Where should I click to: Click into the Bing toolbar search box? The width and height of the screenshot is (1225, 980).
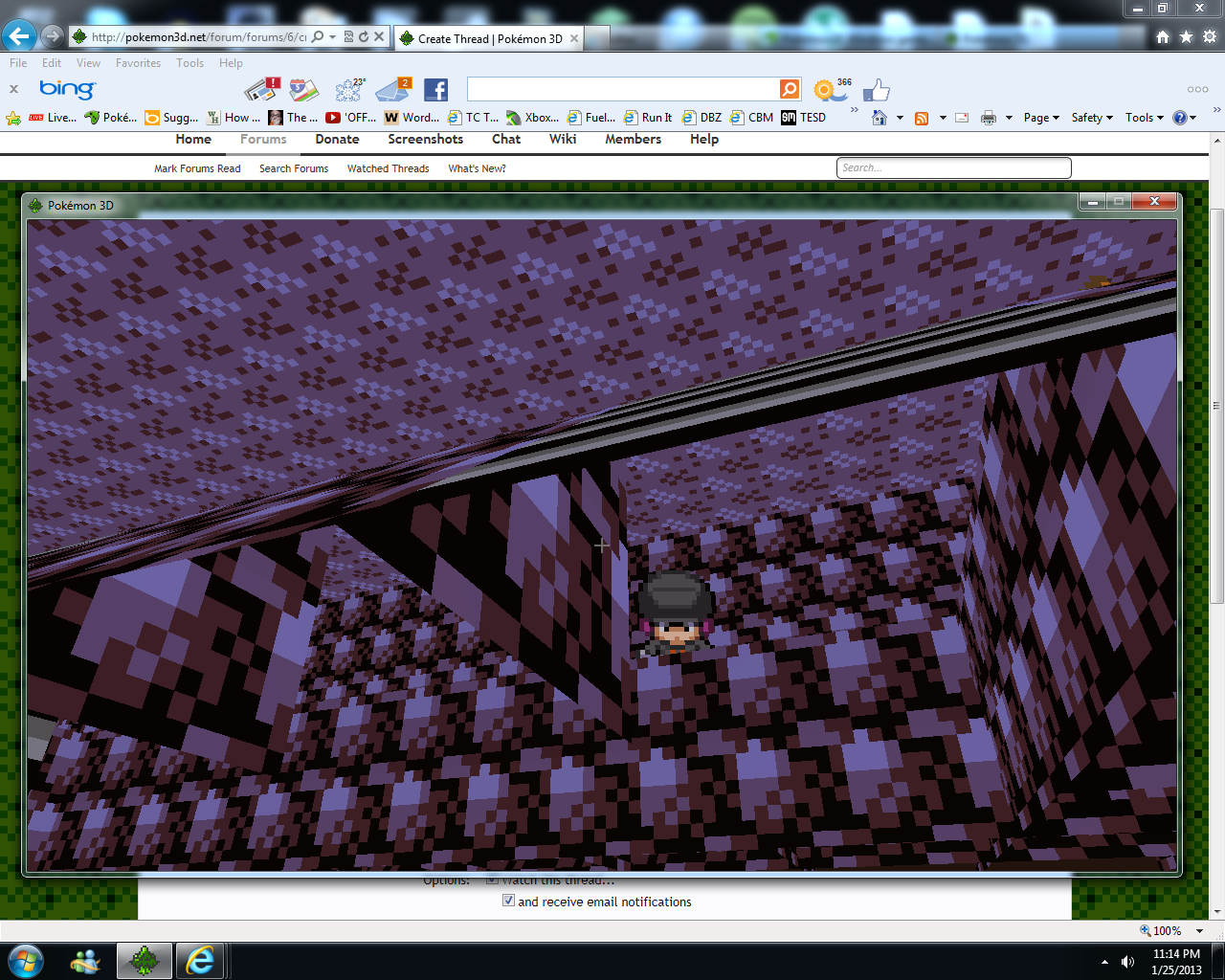pos(623,89)
